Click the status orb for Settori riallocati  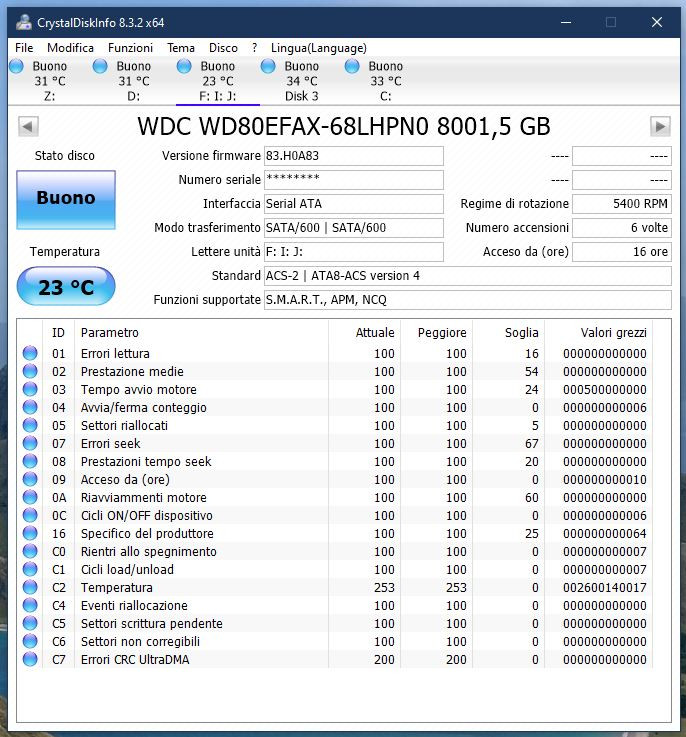tap(30, 425)
